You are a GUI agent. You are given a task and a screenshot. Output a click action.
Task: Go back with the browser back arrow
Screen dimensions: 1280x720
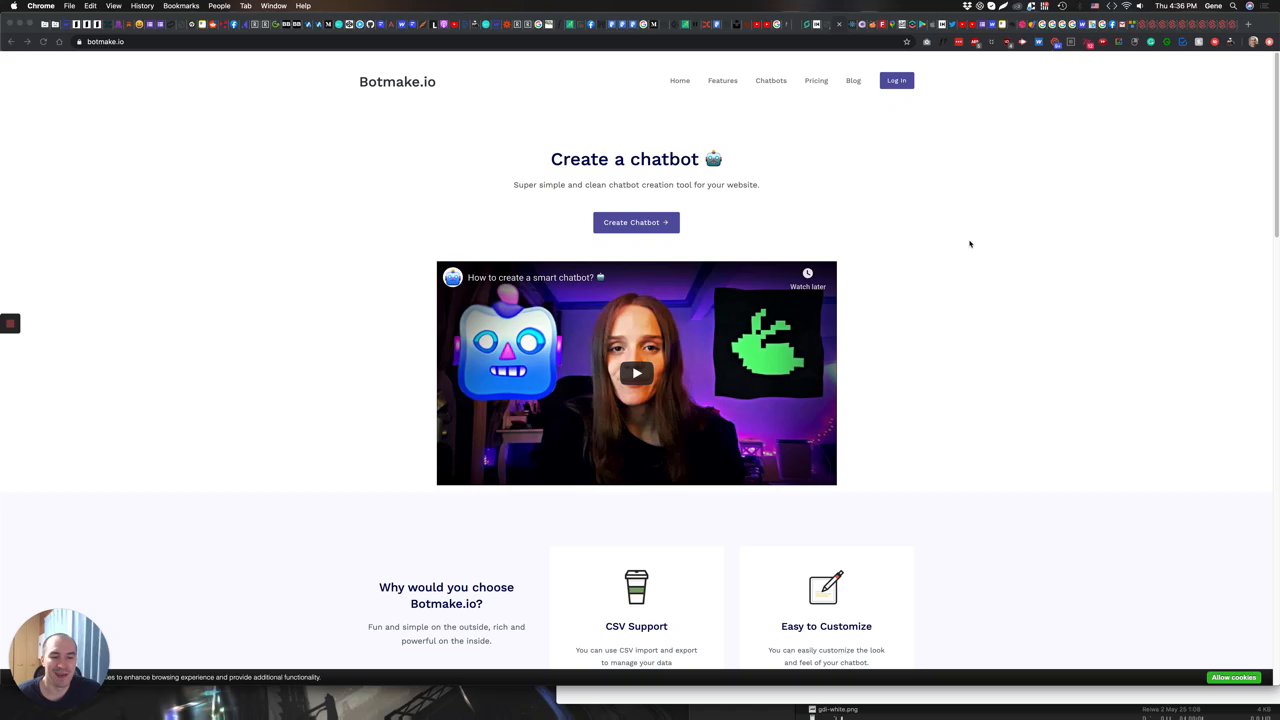(11, 41)
